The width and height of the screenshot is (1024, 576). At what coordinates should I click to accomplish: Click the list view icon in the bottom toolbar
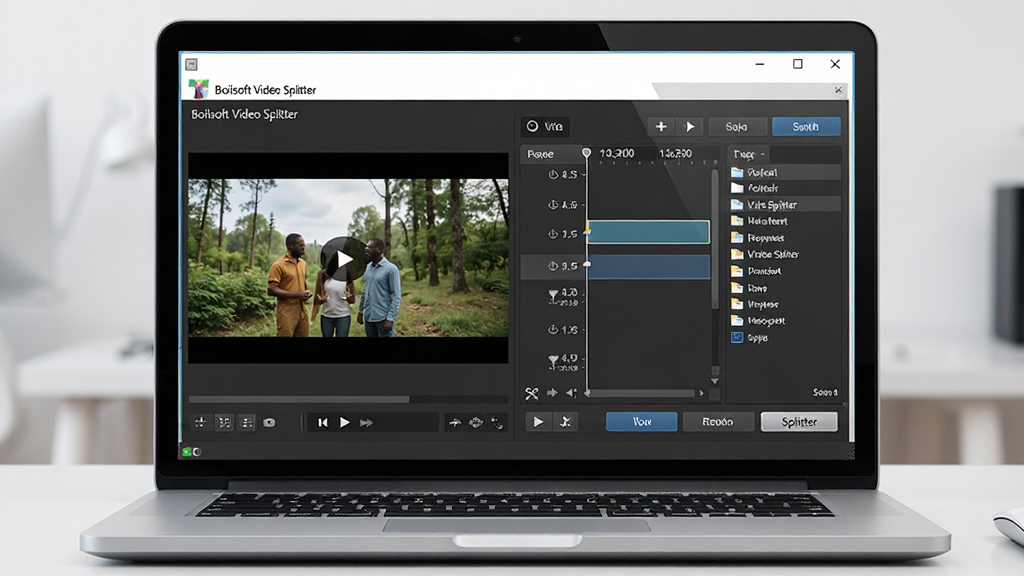(x=247, y=423)
